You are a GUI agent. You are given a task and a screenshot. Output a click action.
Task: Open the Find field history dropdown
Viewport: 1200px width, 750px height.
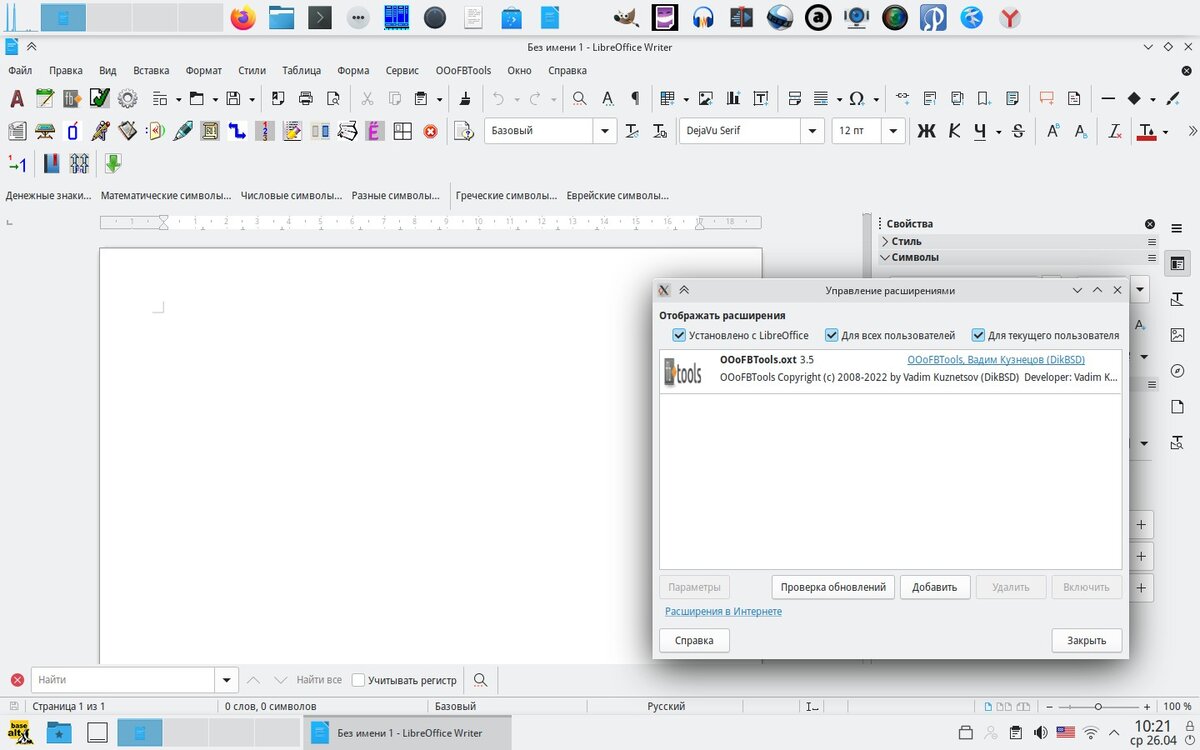(227, 680)
